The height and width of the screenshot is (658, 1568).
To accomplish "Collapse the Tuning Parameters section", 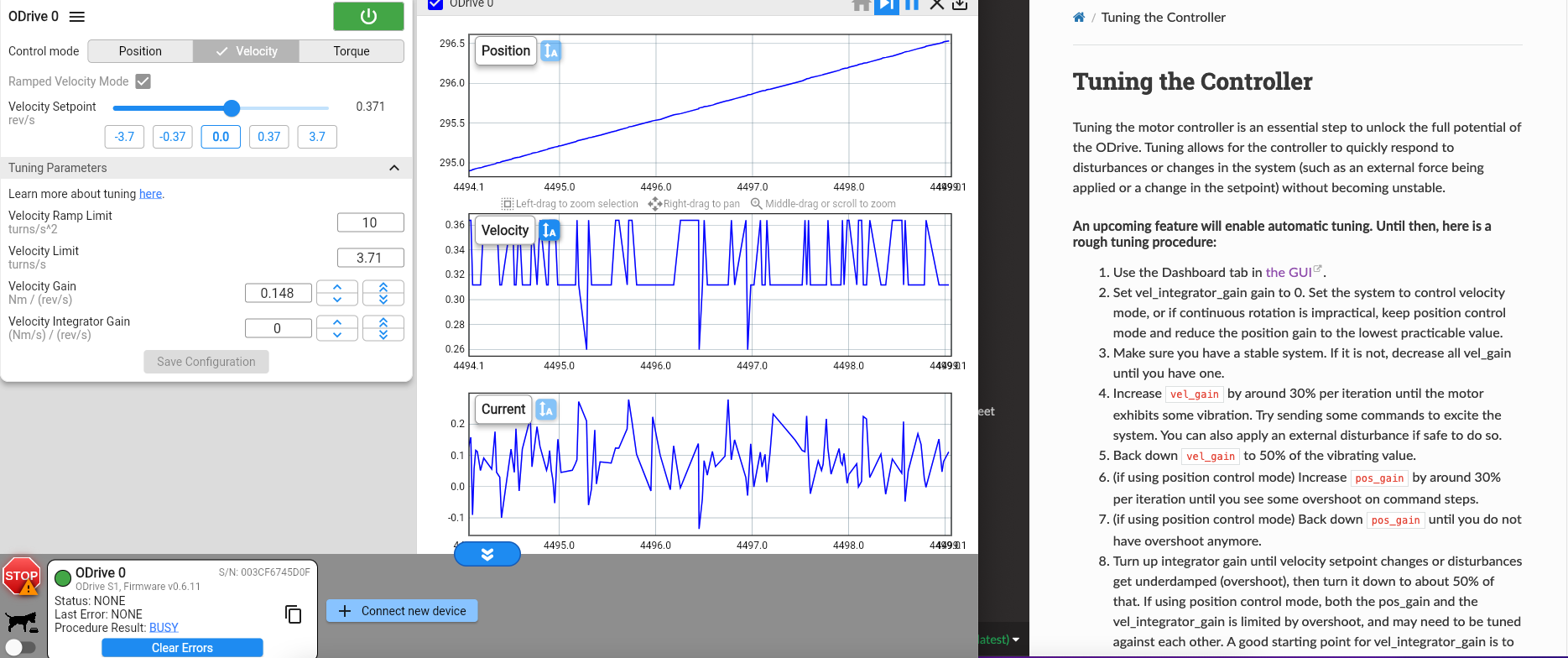I will (394, 168).
